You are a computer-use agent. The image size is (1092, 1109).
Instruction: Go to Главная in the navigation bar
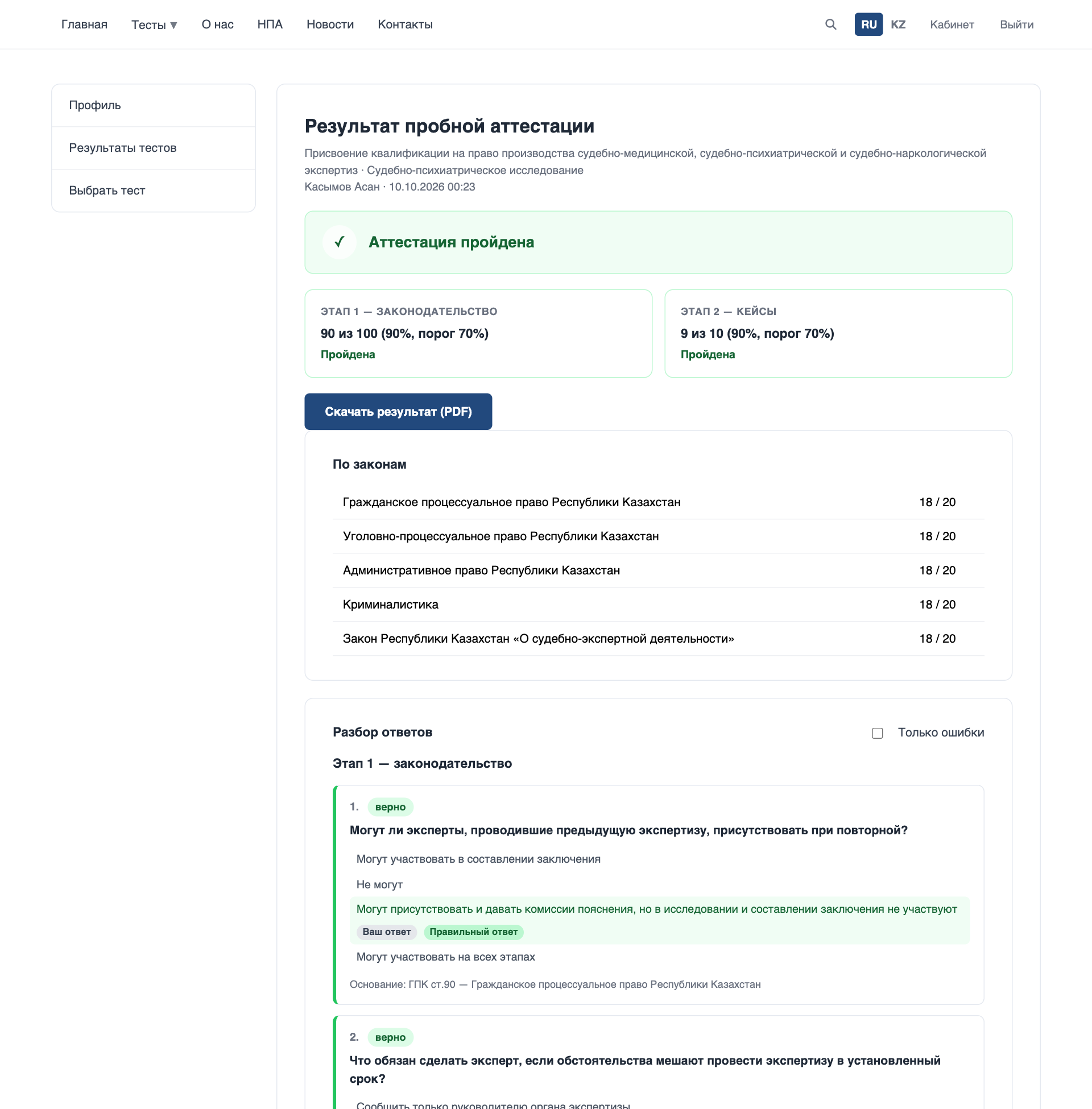(x=84, y=24)
